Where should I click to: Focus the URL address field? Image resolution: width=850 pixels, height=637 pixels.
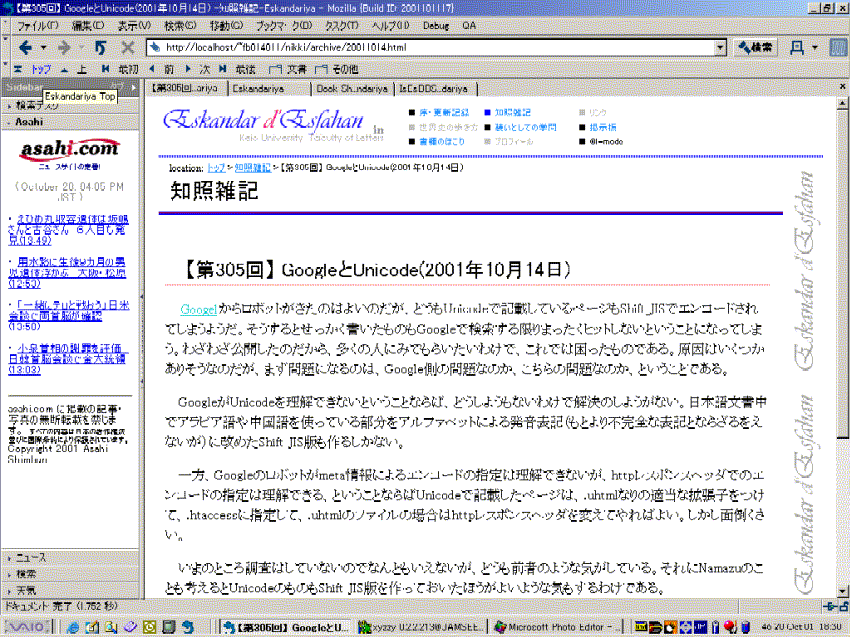tap(438, 48)
